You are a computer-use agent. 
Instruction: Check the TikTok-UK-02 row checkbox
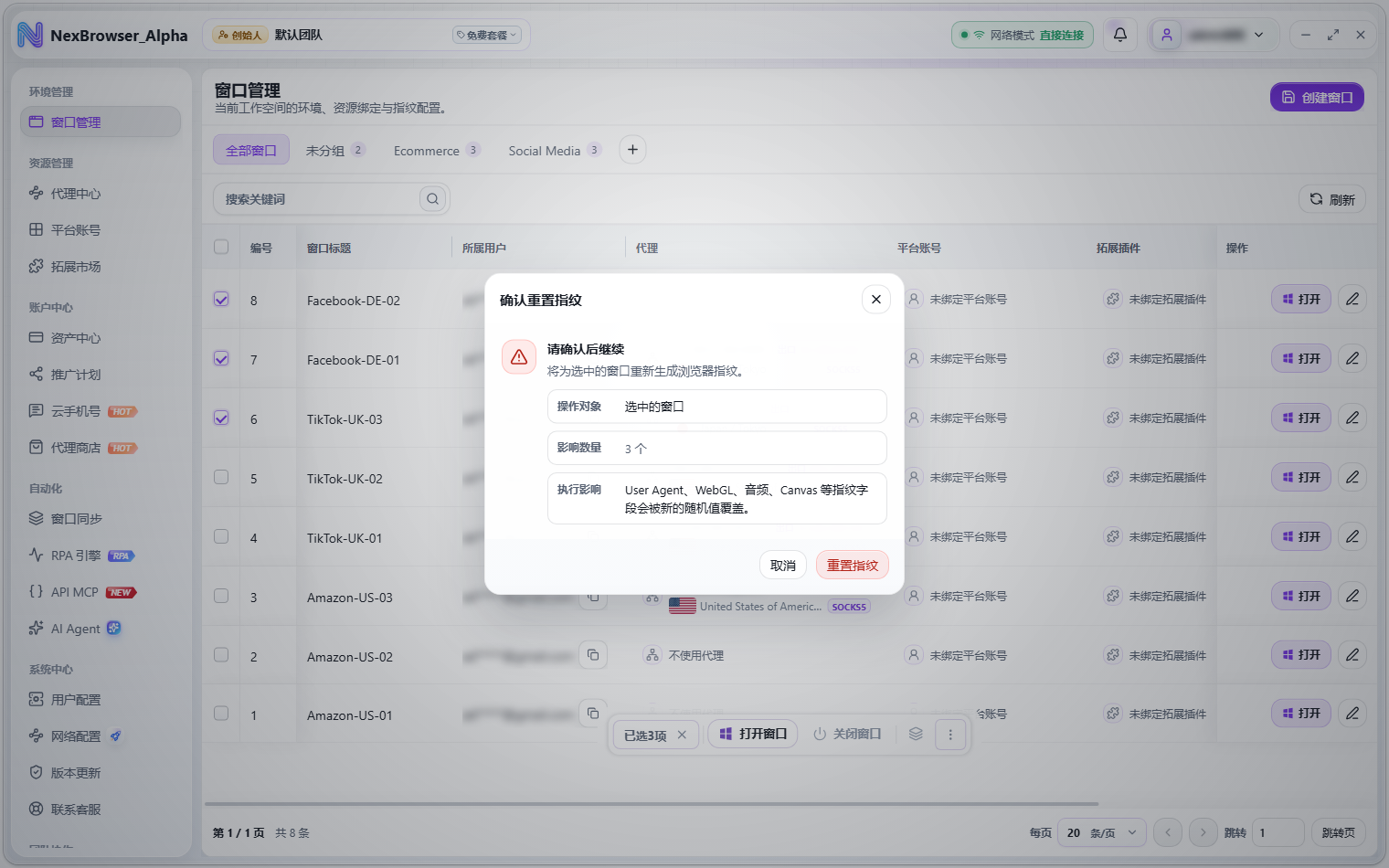pyautogui.click(x=221, y=477)
